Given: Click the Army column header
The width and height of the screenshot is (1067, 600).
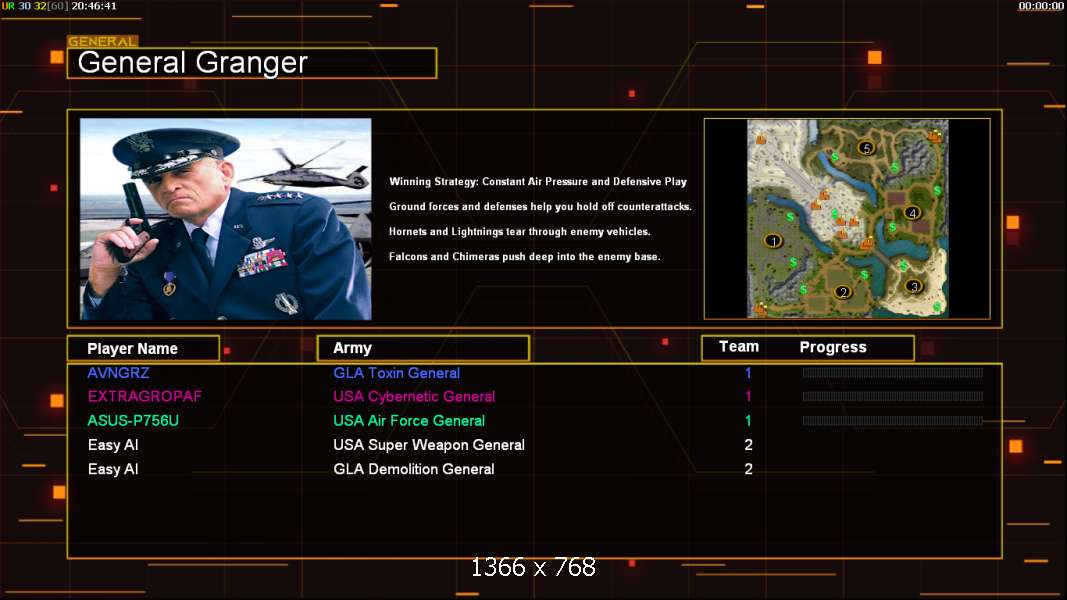Looking at the screenshot, I should click(x=423, y=348).
